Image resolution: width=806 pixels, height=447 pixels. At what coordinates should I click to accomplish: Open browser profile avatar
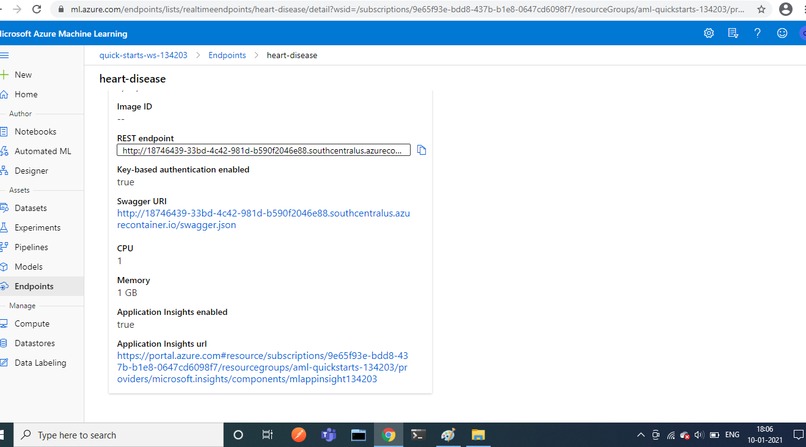pyautogui.click(x=785, y=9)
